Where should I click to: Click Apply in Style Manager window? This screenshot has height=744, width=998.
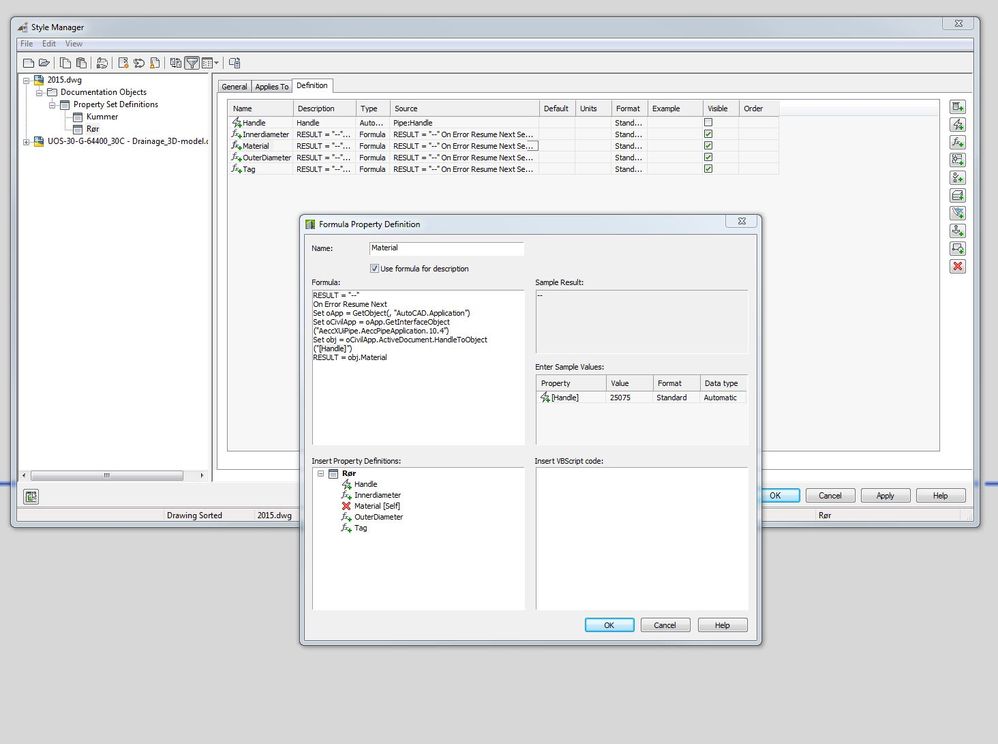pos(885,496)
